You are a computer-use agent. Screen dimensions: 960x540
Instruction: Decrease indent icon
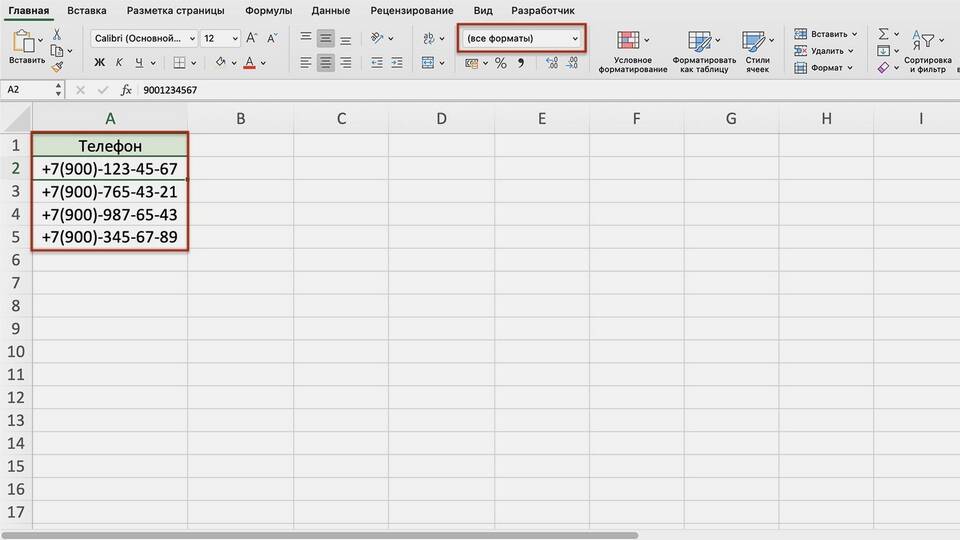click(377, 62)
